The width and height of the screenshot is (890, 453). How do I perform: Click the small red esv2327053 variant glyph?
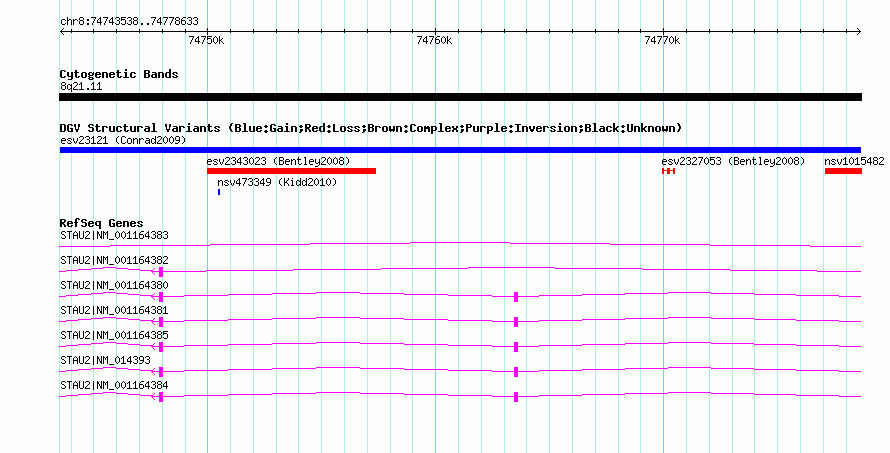coord(669,171)
